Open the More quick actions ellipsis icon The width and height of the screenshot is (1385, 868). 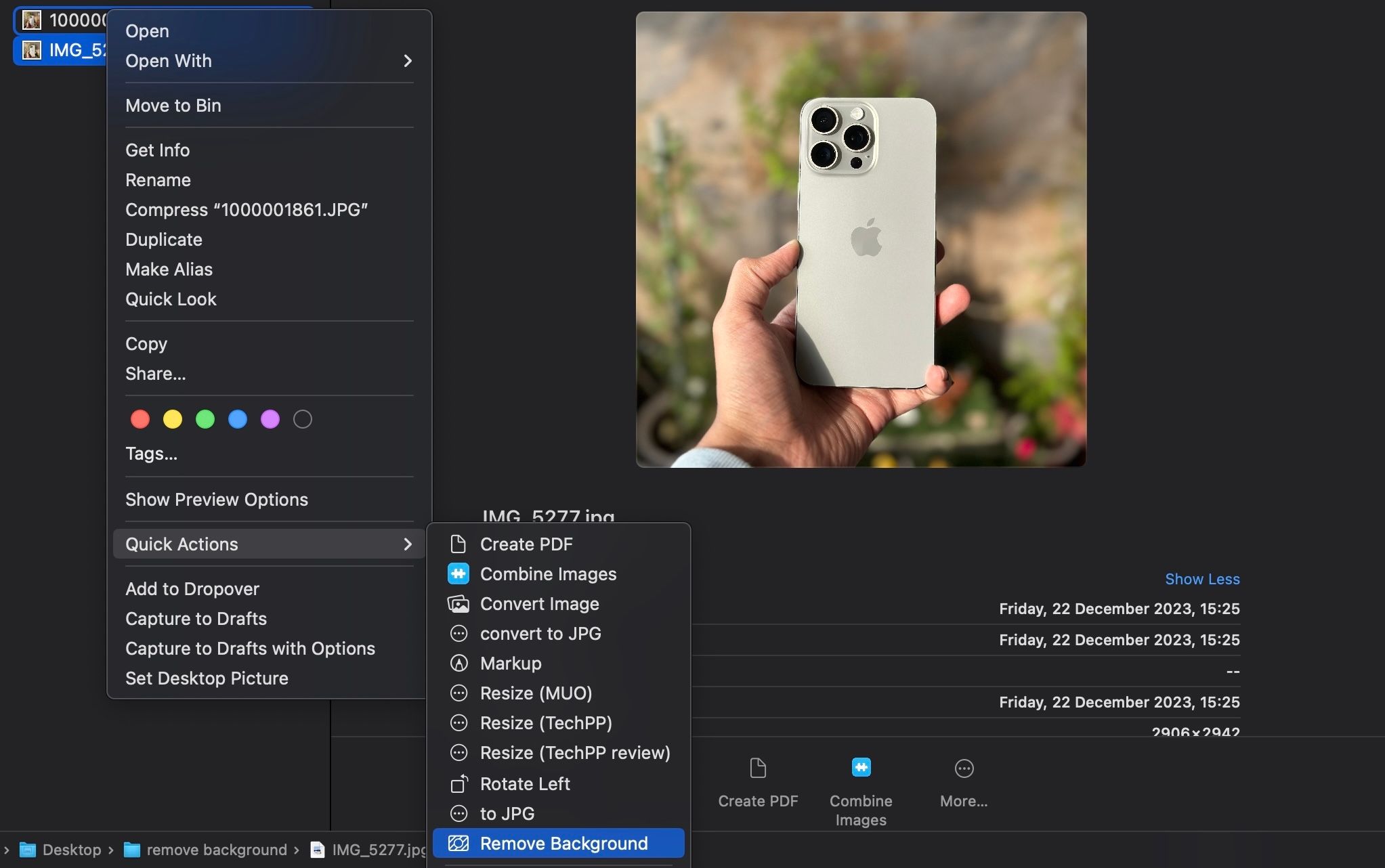pyautogui.click(x=963, y=768)
